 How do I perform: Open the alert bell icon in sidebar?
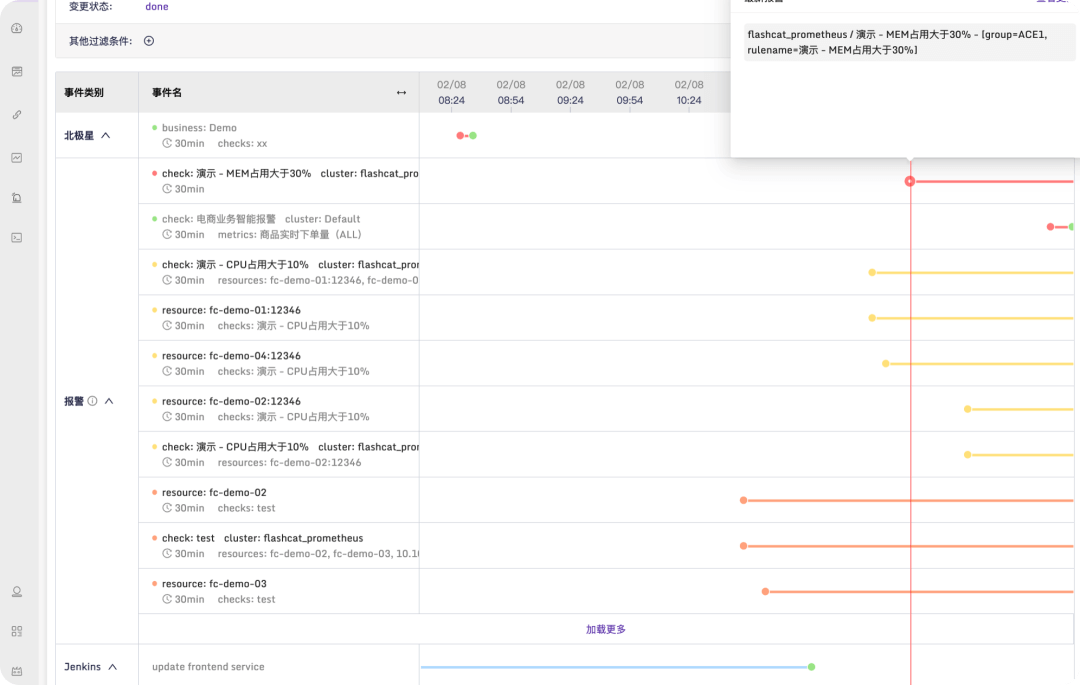(17, 198)
